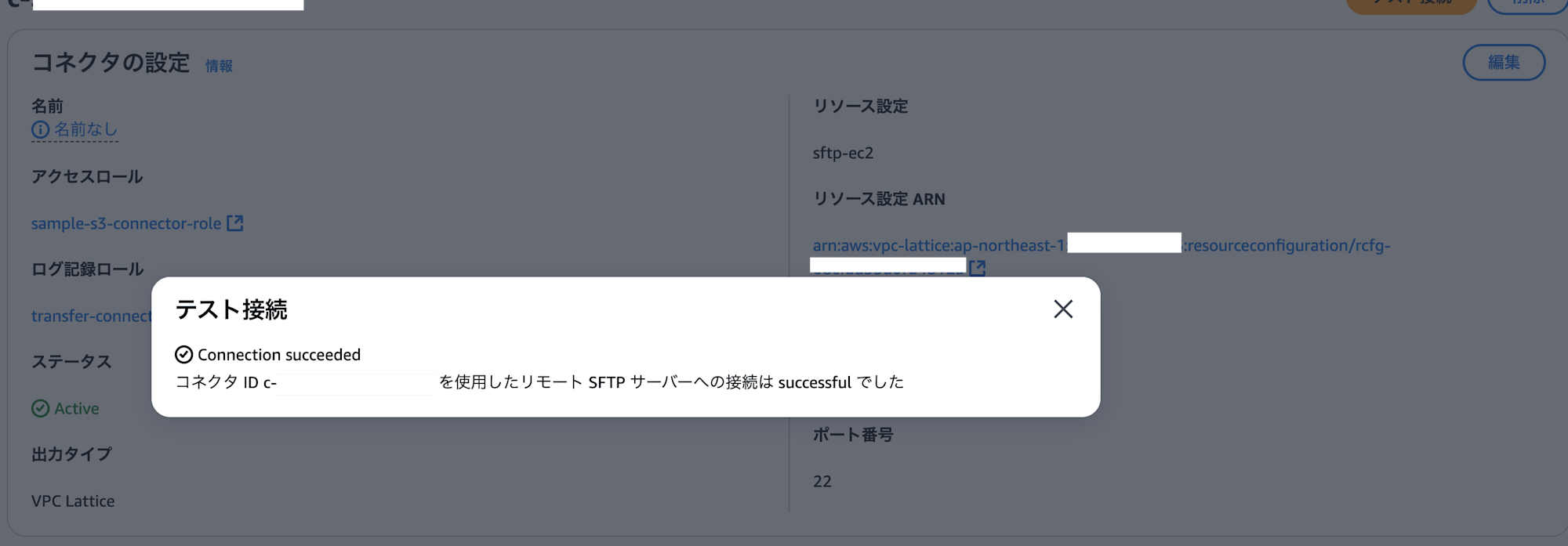The height and width of the screenshot is (546, 1568).
Task: Click the orange test connection button
Action: 1411,5
